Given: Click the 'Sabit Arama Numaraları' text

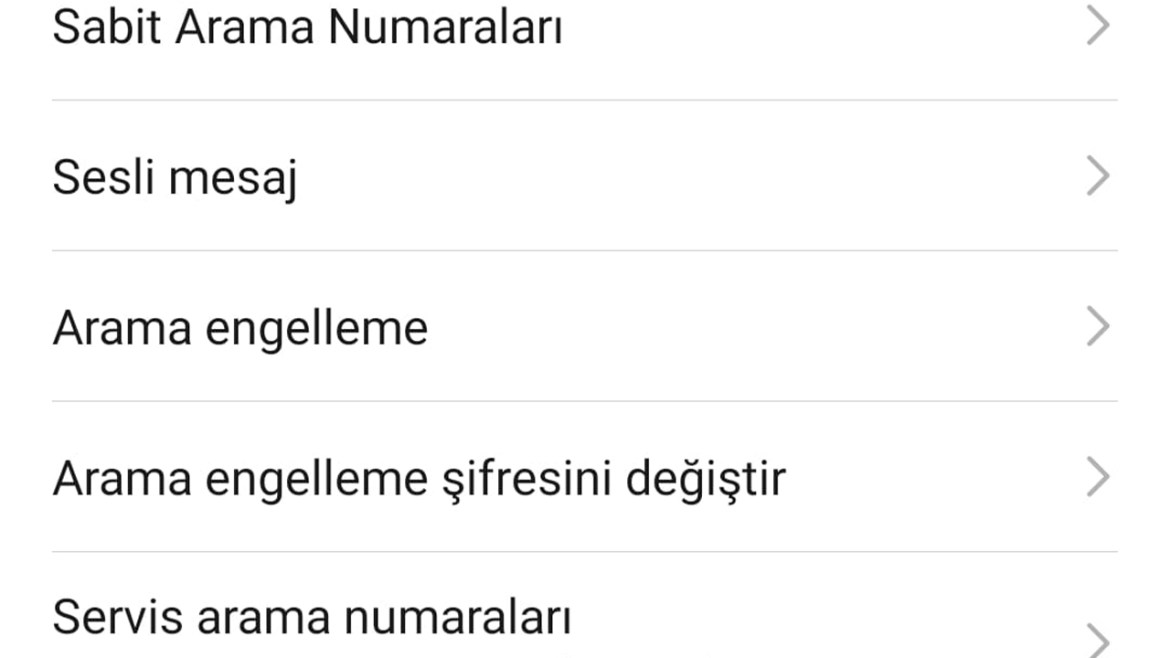Looking at the screenshot, I should point(306,28).
